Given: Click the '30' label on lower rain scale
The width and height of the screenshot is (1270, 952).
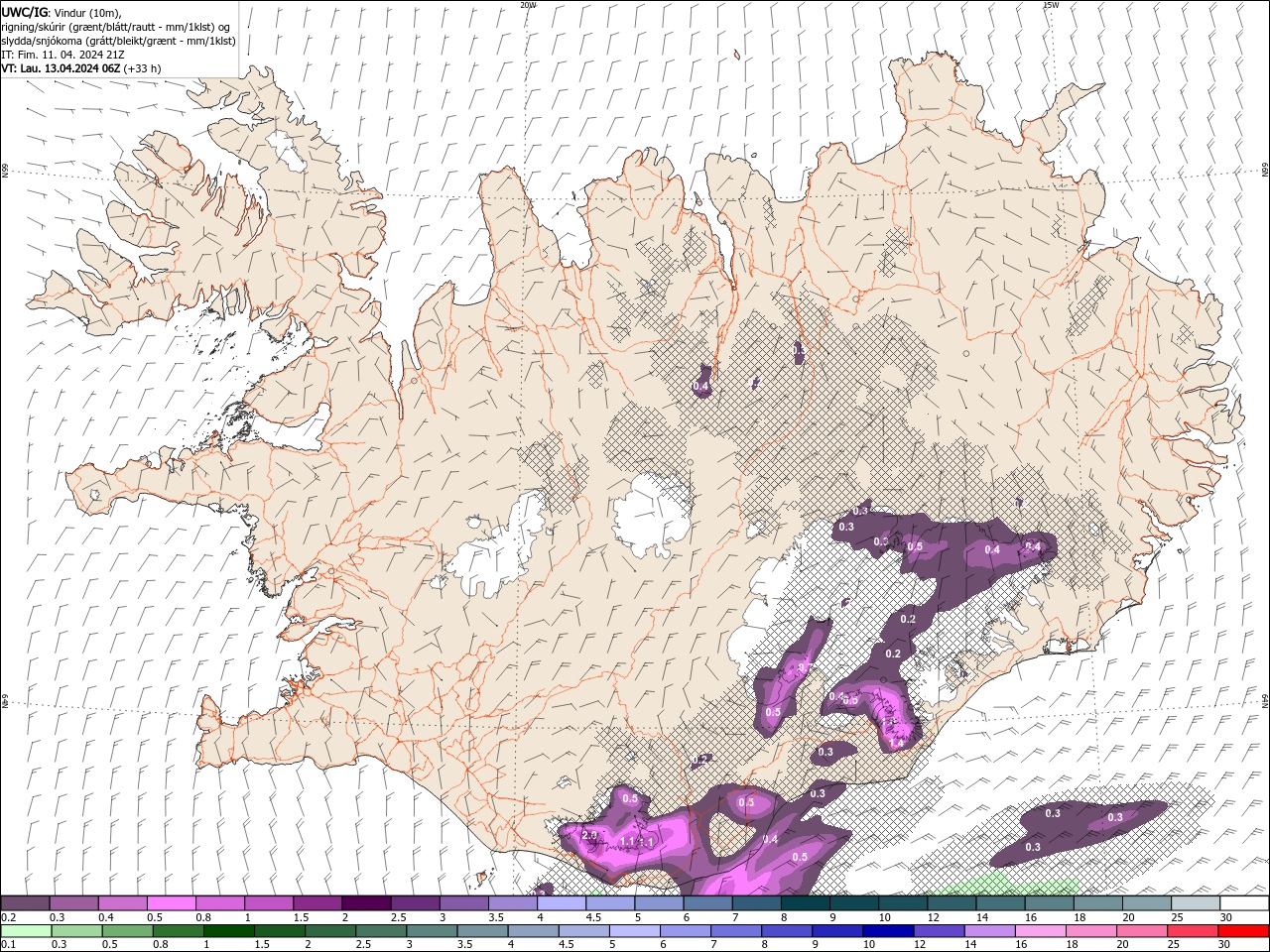Looking at the screenshot, I should pos(1226,945).
